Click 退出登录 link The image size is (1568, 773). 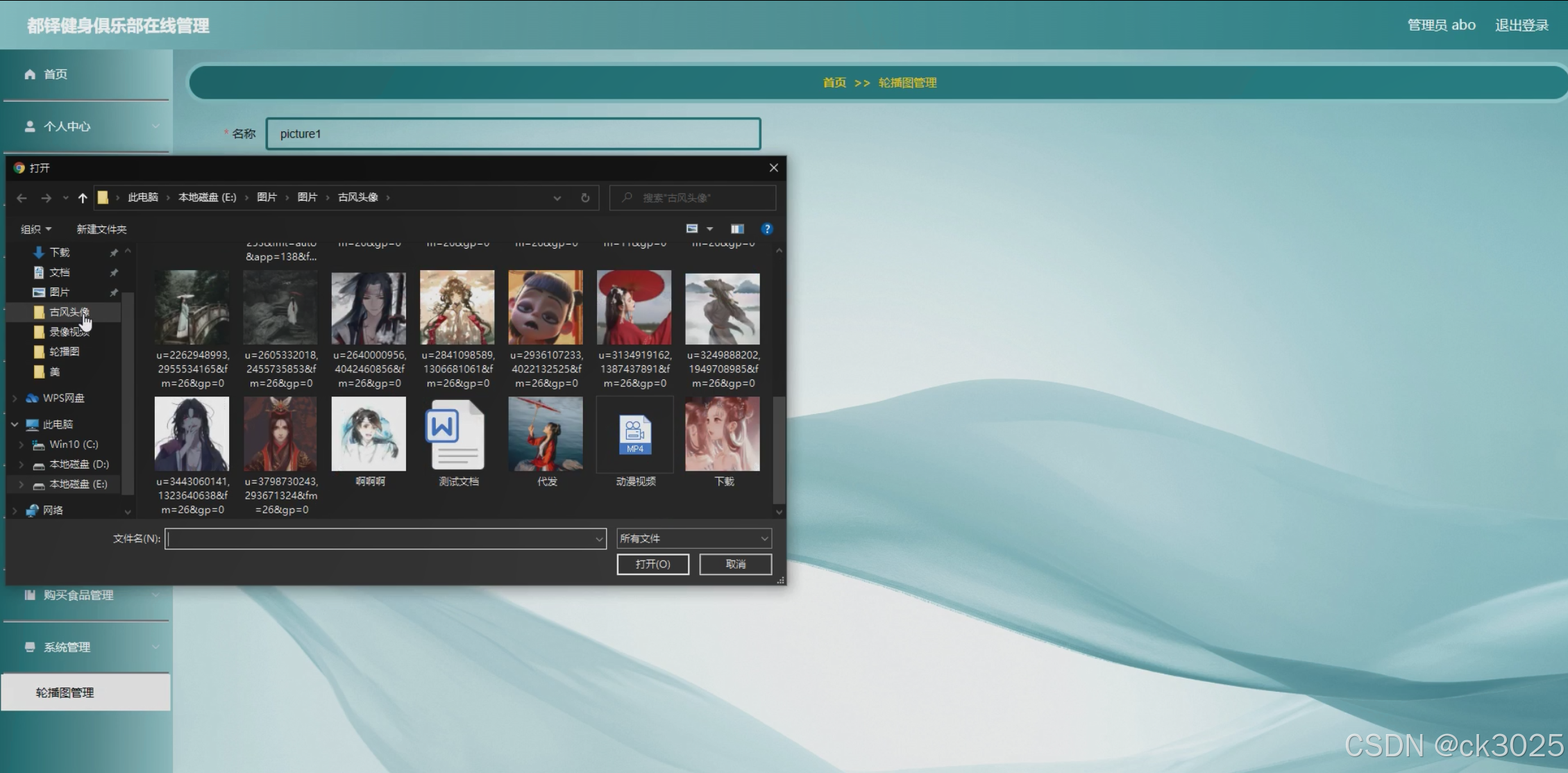point(1521,25)
